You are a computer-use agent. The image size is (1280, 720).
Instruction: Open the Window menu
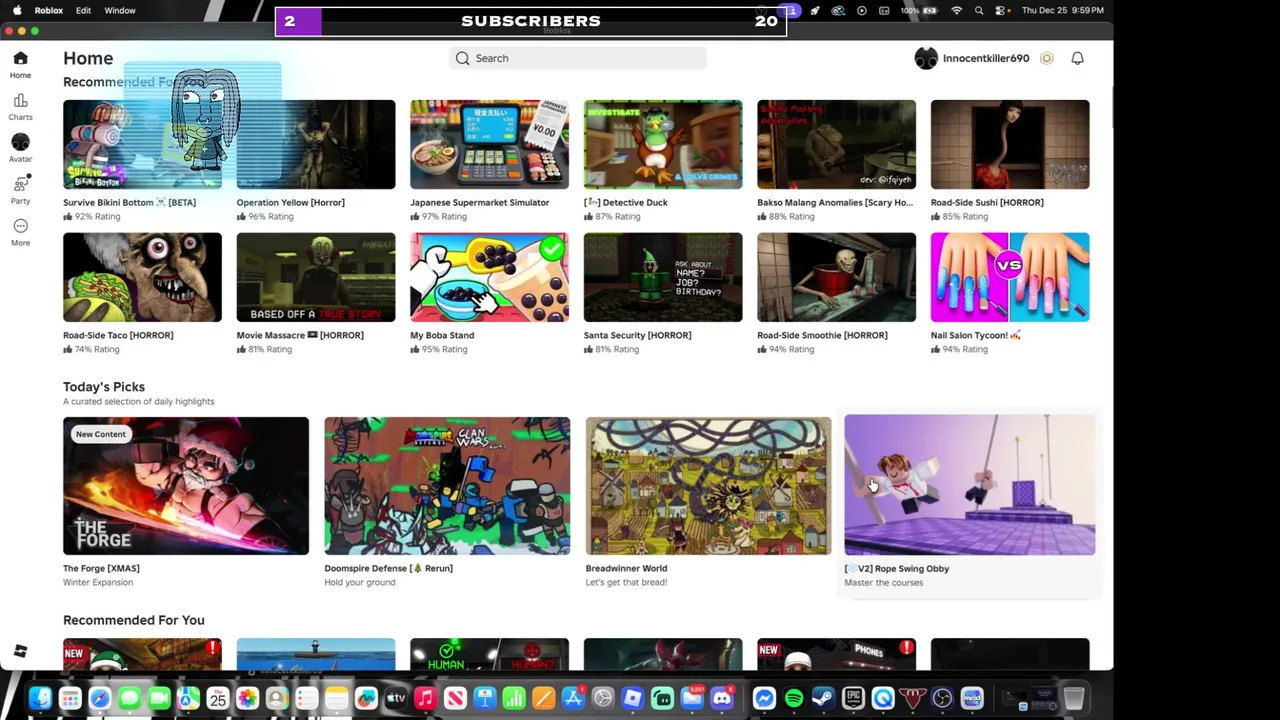pyautogui.click(x=120, y=10)
